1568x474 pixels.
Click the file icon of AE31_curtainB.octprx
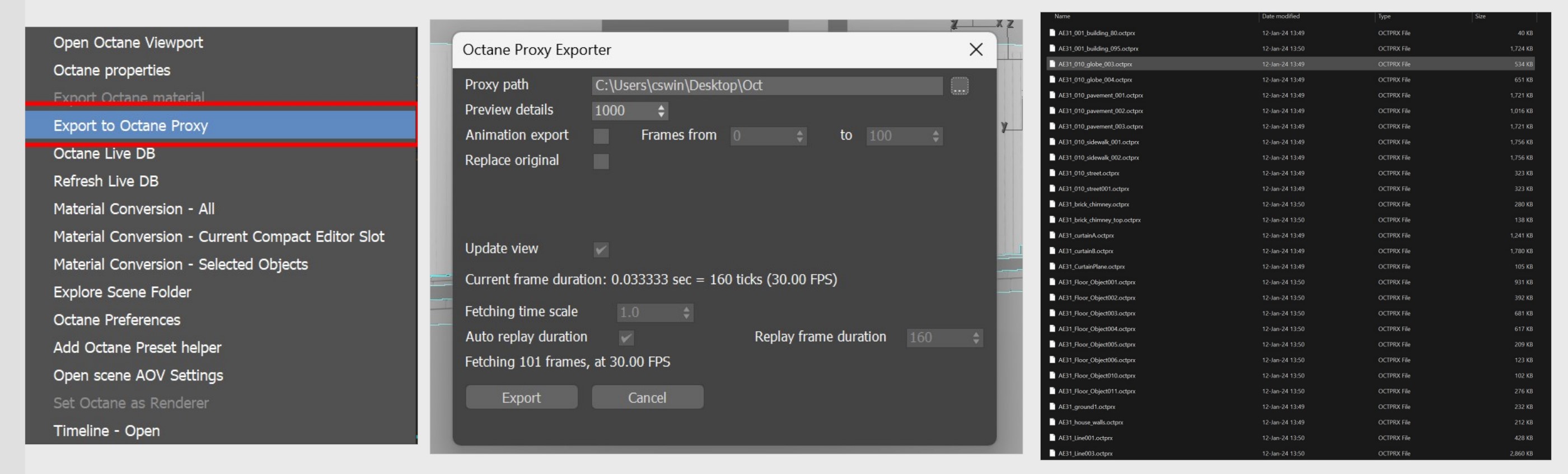coord(1052,251)
